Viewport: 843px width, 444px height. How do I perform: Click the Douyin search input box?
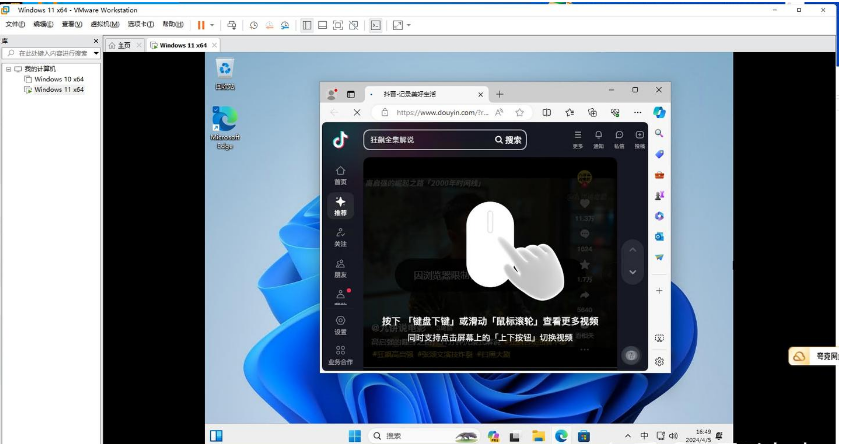tap(427, 140)
